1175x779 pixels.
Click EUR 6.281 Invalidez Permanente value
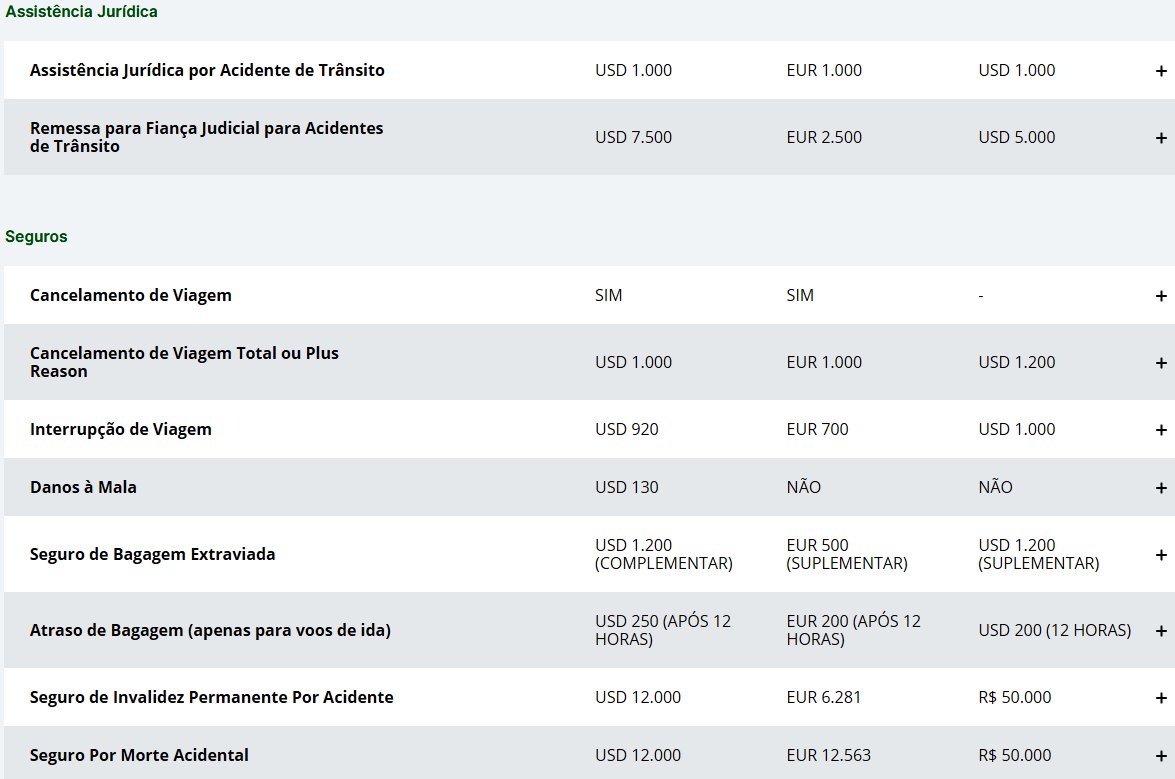pos(824,697)
